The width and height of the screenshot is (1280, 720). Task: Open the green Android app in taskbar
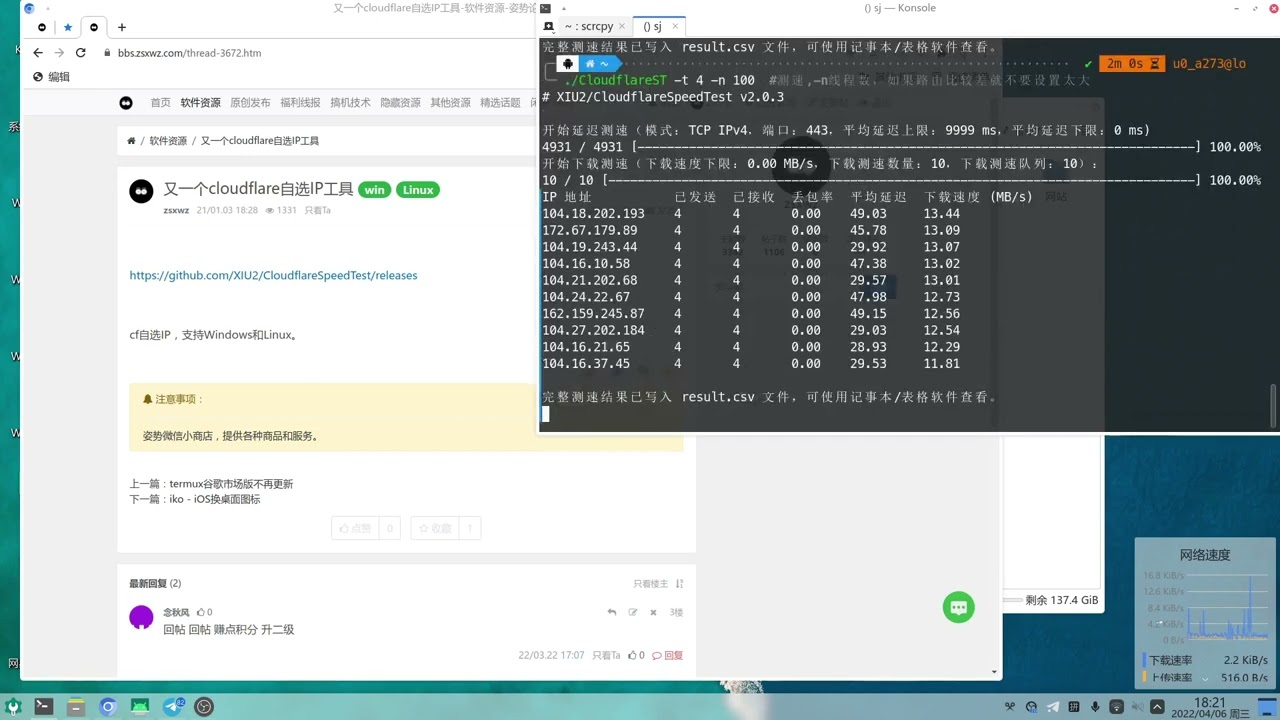pos(140,706)
